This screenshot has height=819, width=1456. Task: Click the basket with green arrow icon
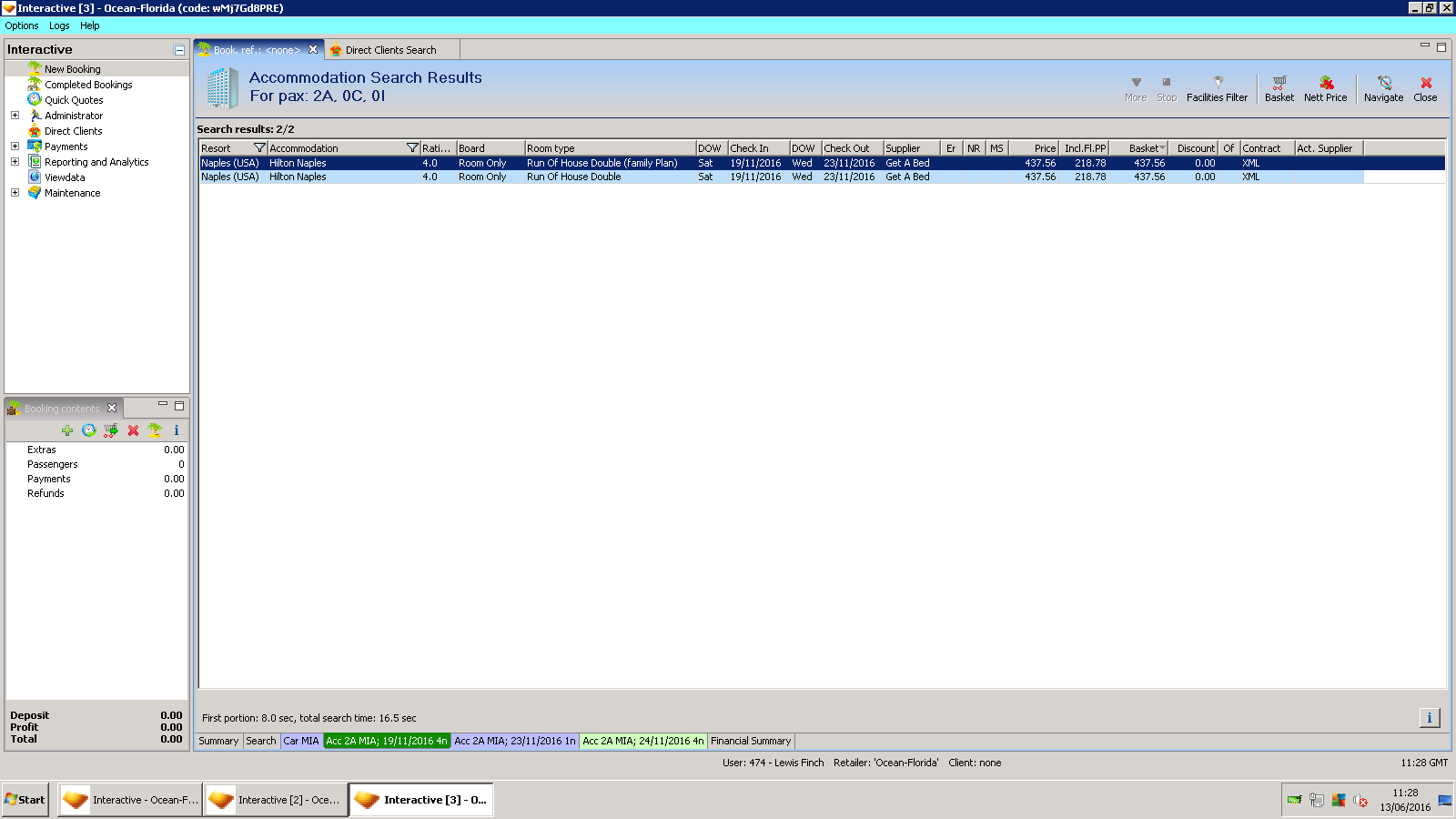click(111, 430)
